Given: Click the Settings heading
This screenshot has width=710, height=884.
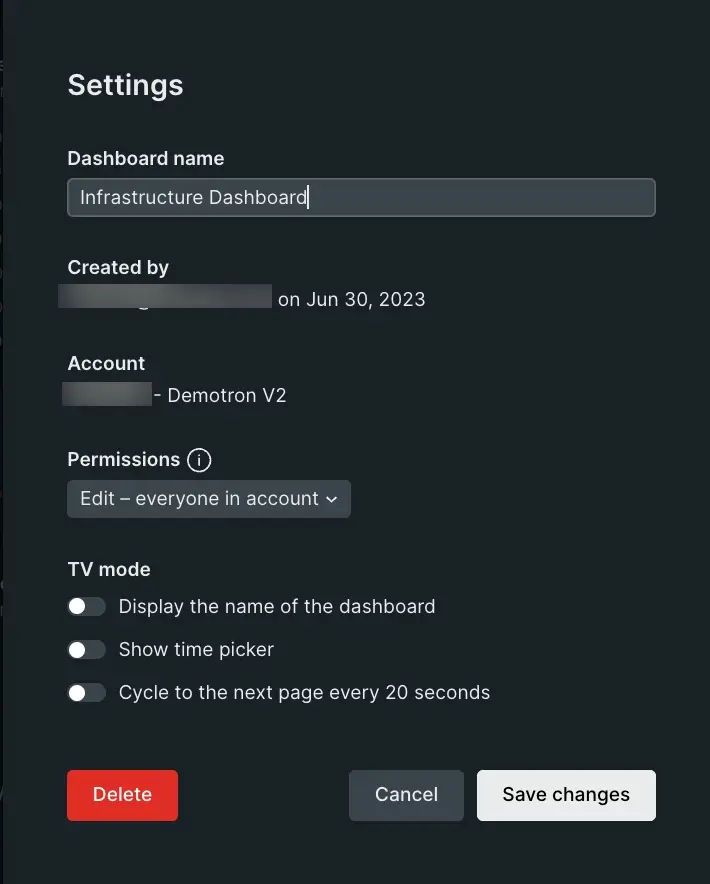Looking at the screenshot, I should click(x=125, y=85).
